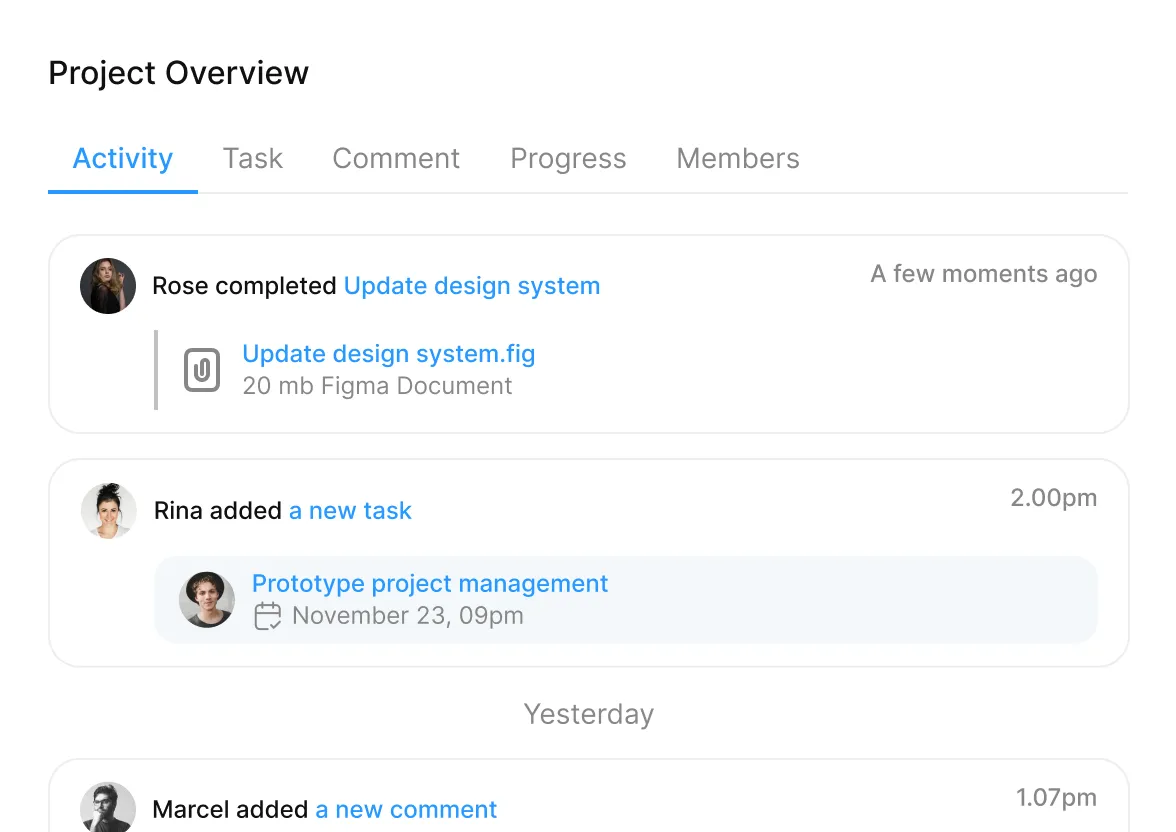Click the November 23, 09pm due date
The height and width of the screenshot is (832, 1176).
click(408, 615)
